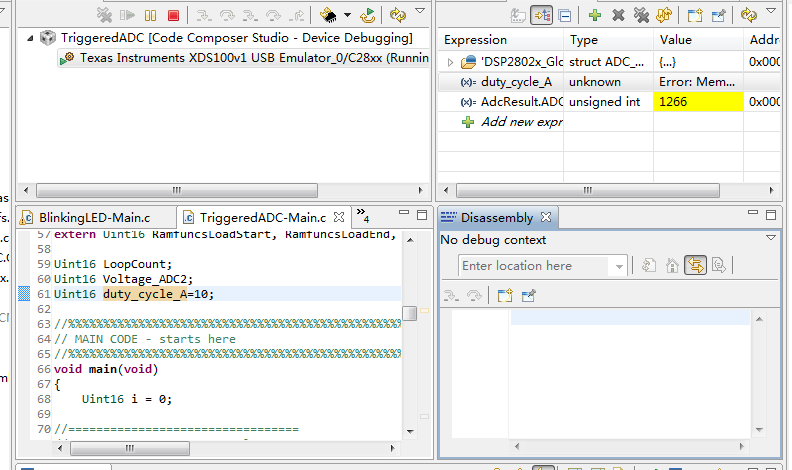Click green Add new expression plus in toolbar

(x=595, y=15)
